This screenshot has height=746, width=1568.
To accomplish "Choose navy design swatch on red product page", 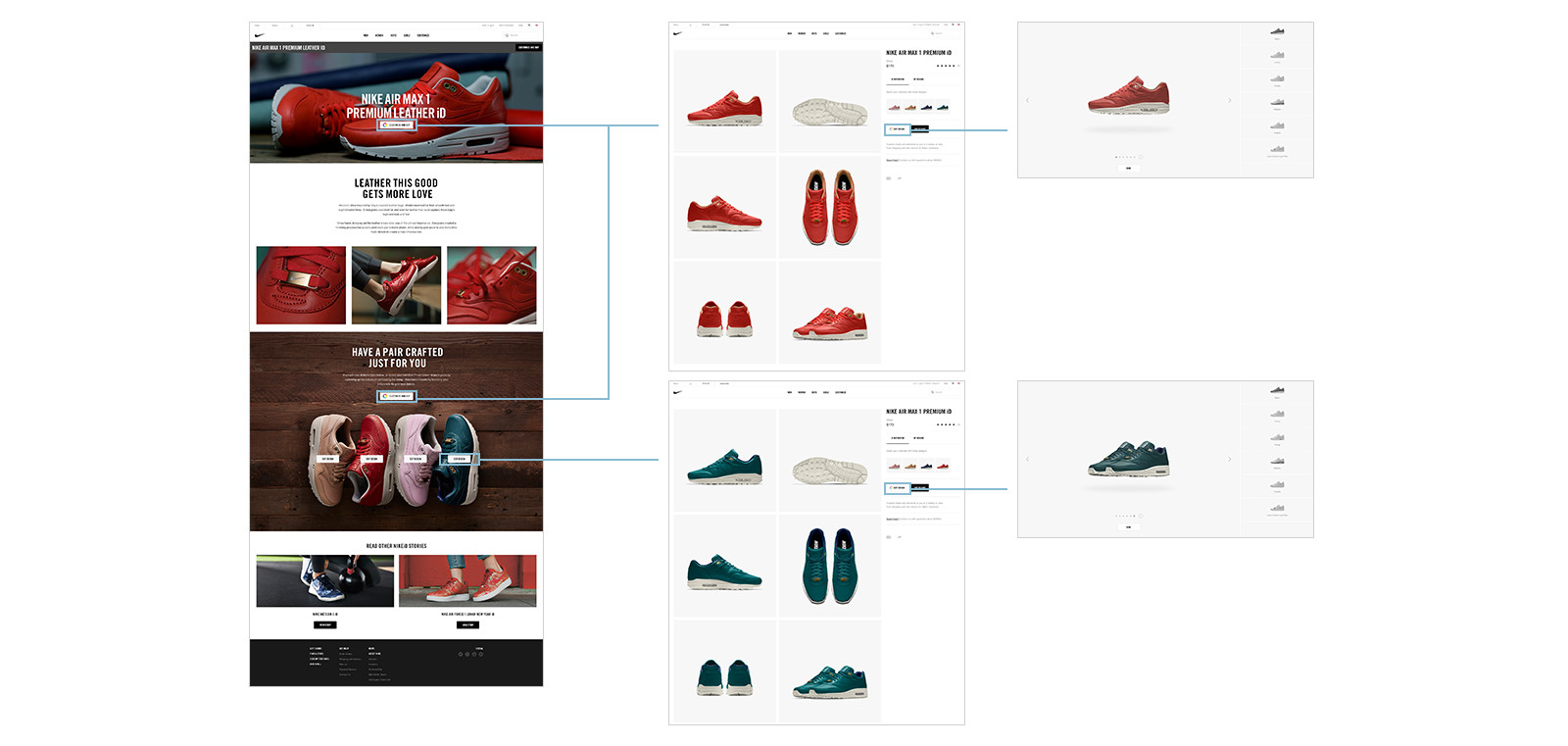I will 926,106.
